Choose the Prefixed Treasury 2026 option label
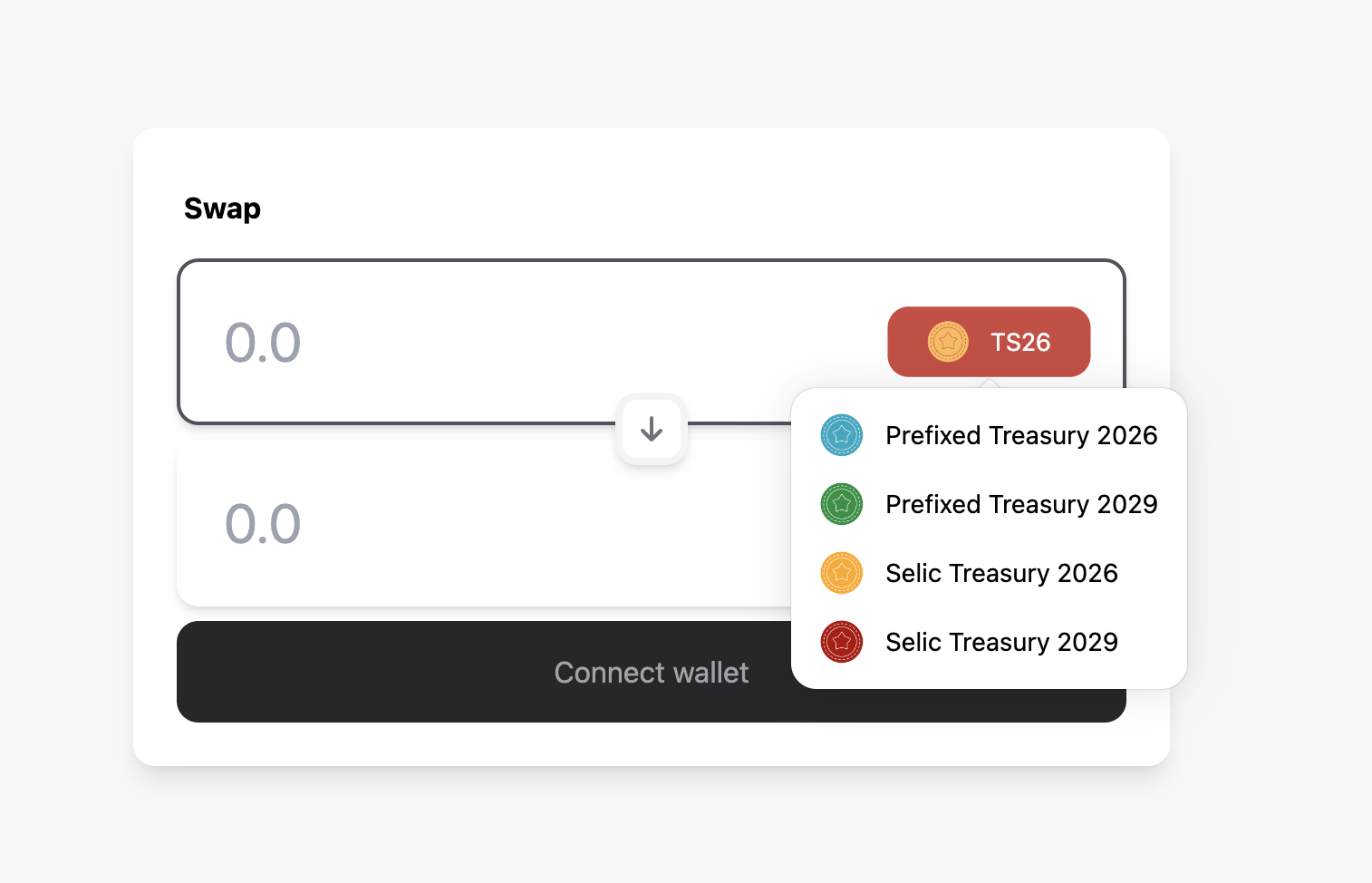 coord(1021,435)
